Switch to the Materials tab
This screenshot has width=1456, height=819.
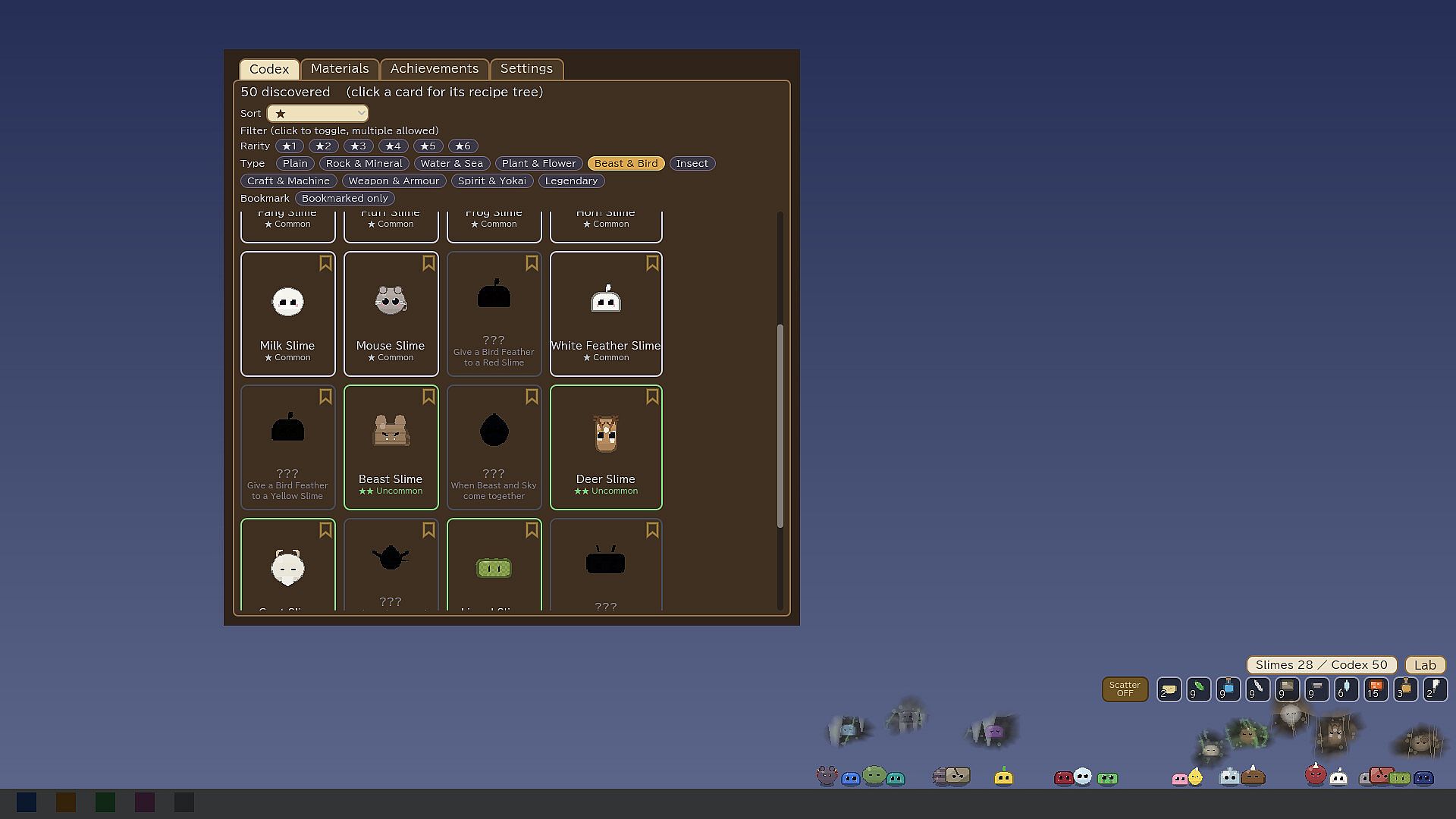340,69
